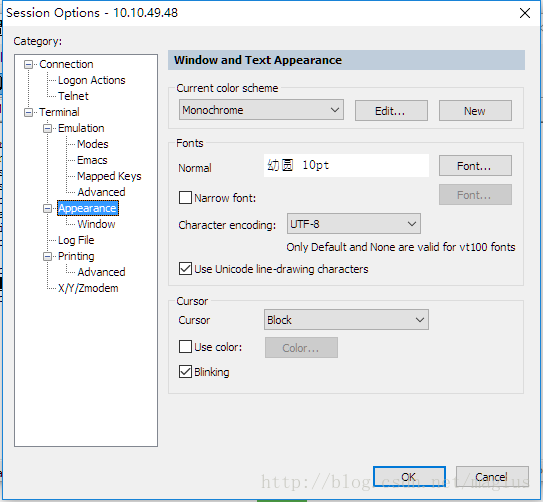Screen dimensions: 543x502
Task: Click the Cancel button
Action: [492, 477]
